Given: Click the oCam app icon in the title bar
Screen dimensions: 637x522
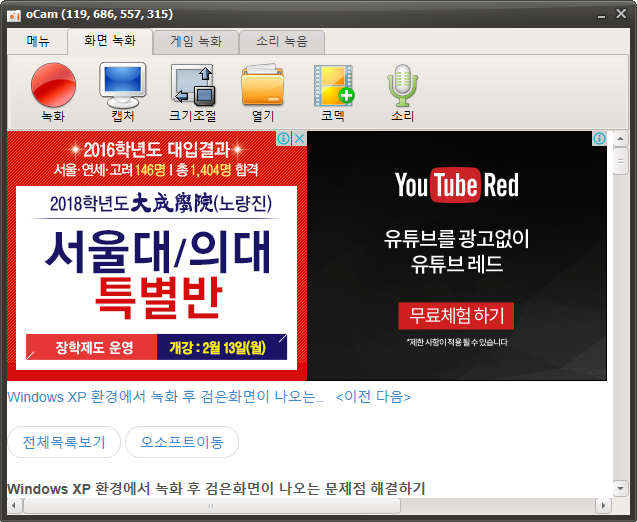Looking at the screenshot, I should click(x=14, y=15).
